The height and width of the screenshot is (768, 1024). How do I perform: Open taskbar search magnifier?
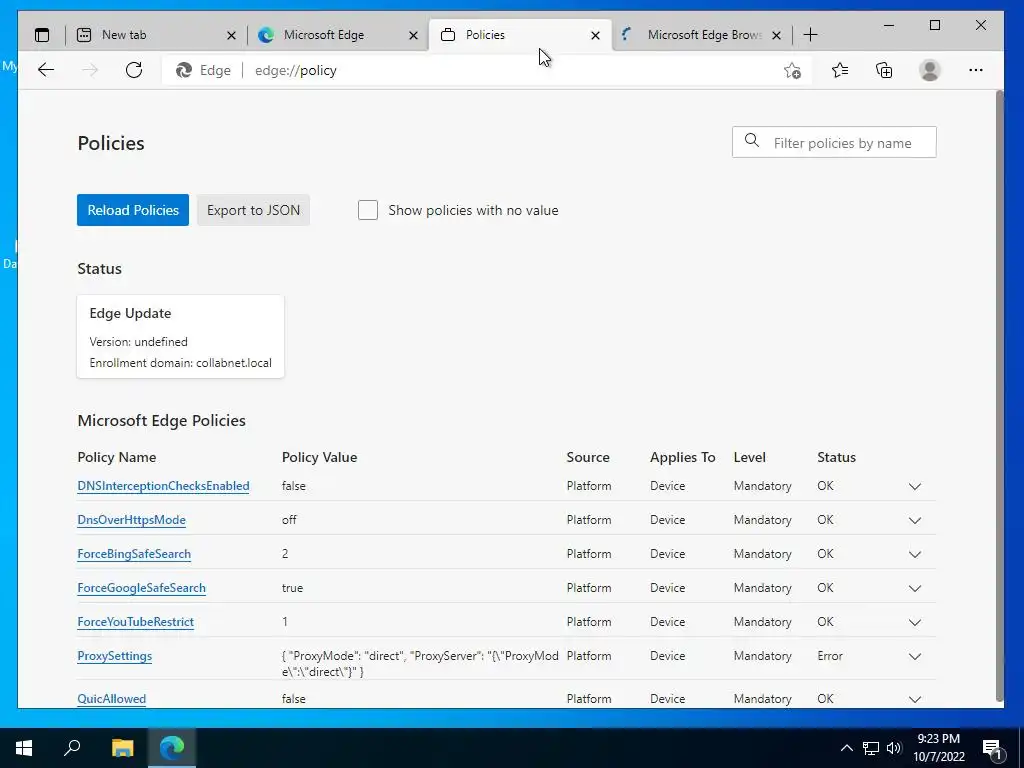point(72,748)
